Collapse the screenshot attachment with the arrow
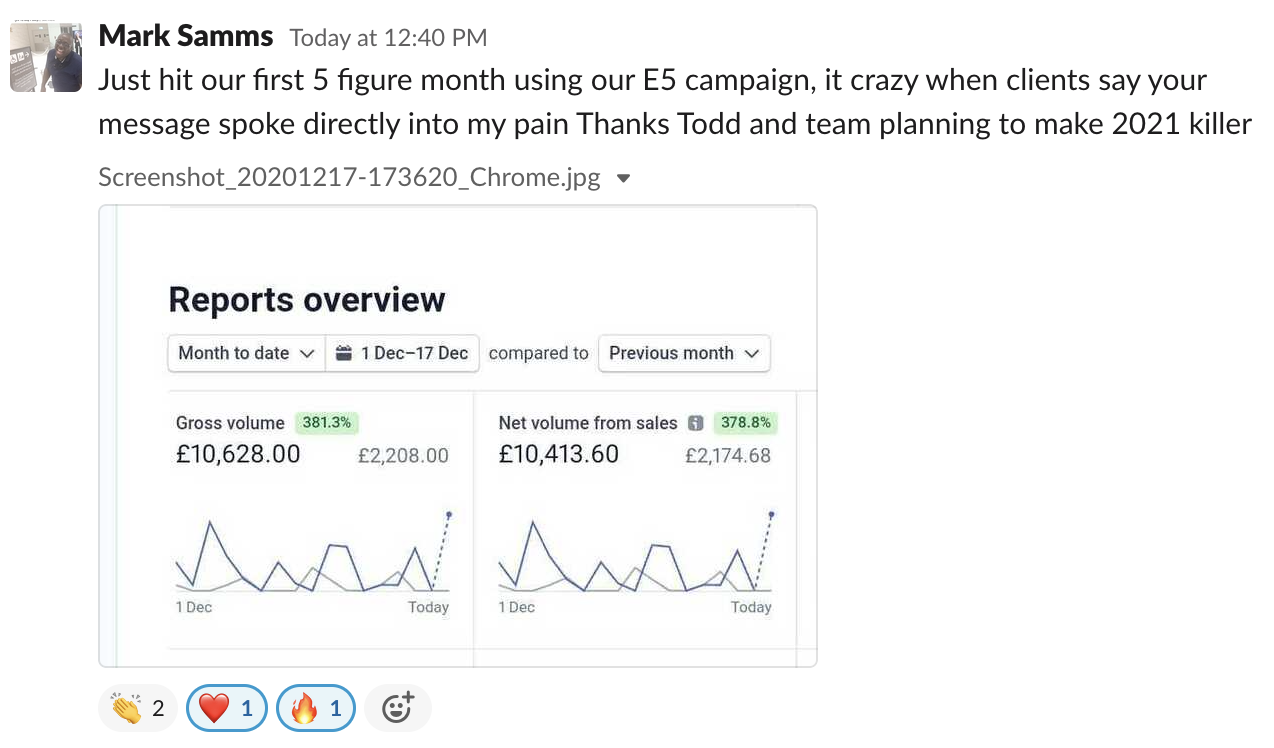The height and width of the screenshot is (748, 1274). [623, 179]
